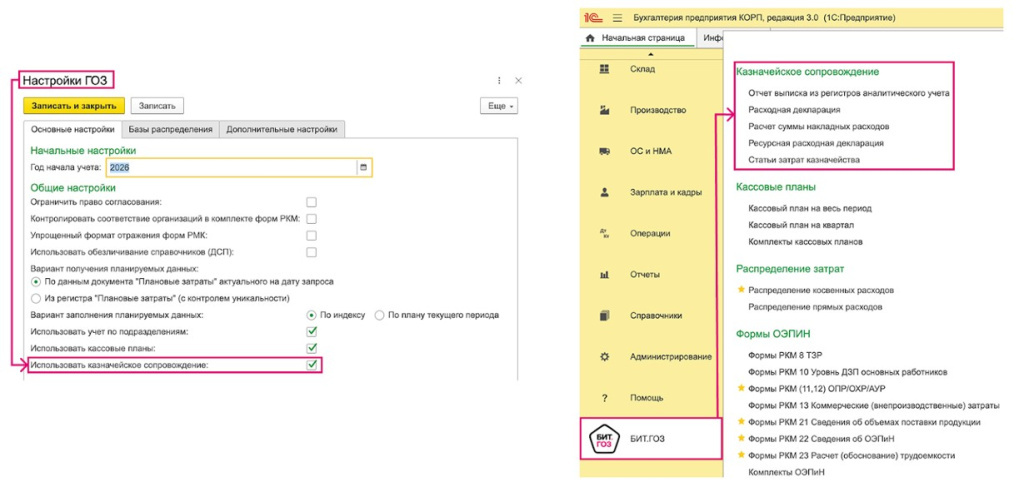Image resolution: width=1024 pixels, height=487 pixels.
Task: Open the Производство section icon
Action: [604, 110]
